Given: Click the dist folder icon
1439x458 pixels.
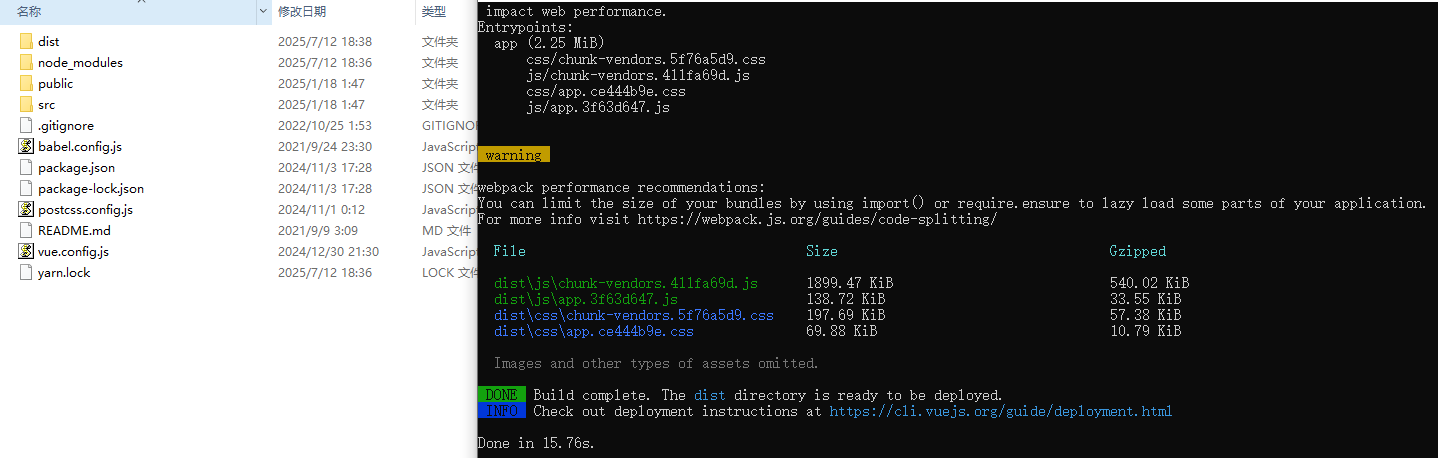Looking at the screenshot, I should [26, 42].
